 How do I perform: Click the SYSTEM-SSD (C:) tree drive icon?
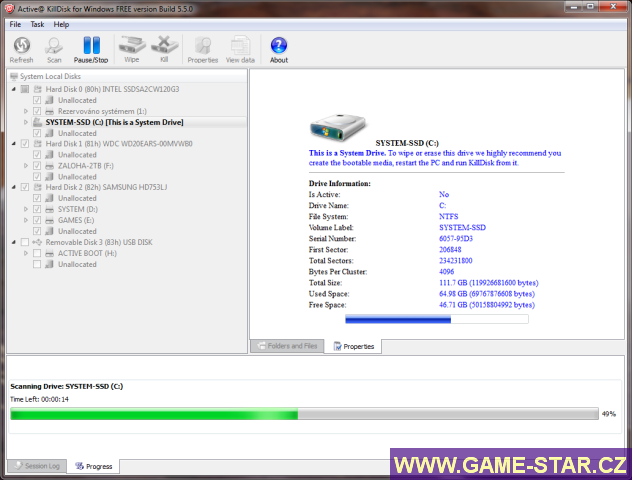click(37, 122)
